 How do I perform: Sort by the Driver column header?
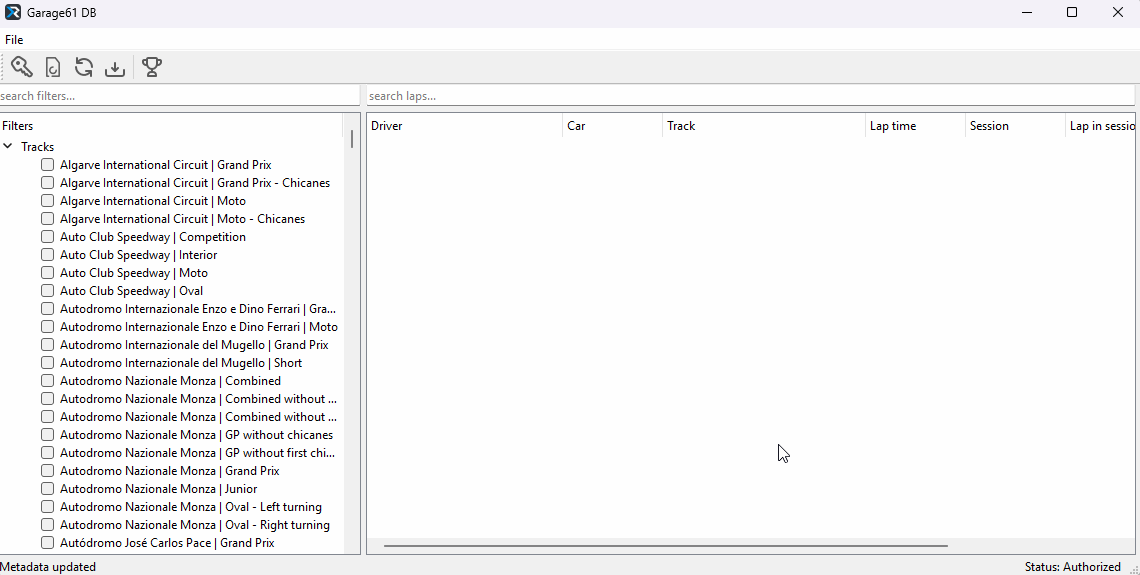[x=464, y=126]
